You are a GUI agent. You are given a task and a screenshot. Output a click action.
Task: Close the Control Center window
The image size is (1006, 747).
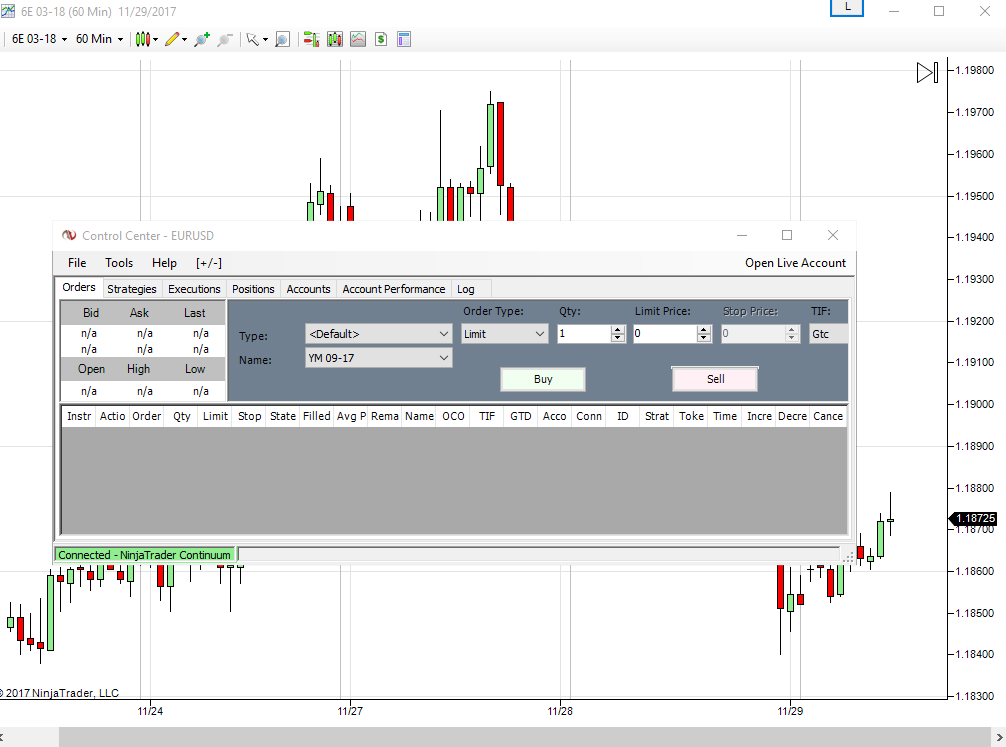pos(833,236)
